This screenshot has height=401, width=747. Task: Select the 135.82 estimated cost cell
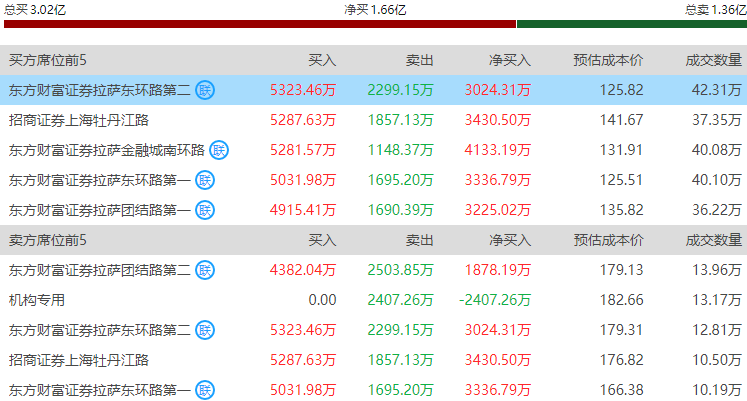[x=622, y=210]
